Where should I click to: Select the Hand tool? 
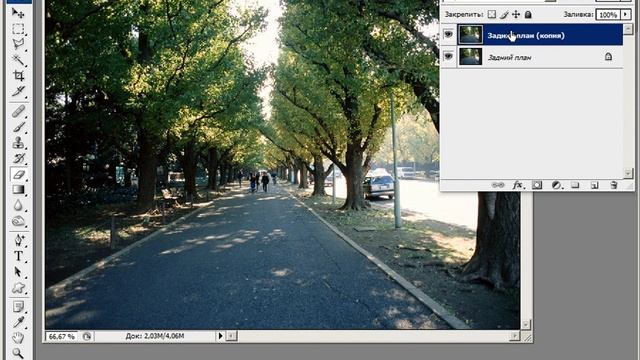point(18,338)
